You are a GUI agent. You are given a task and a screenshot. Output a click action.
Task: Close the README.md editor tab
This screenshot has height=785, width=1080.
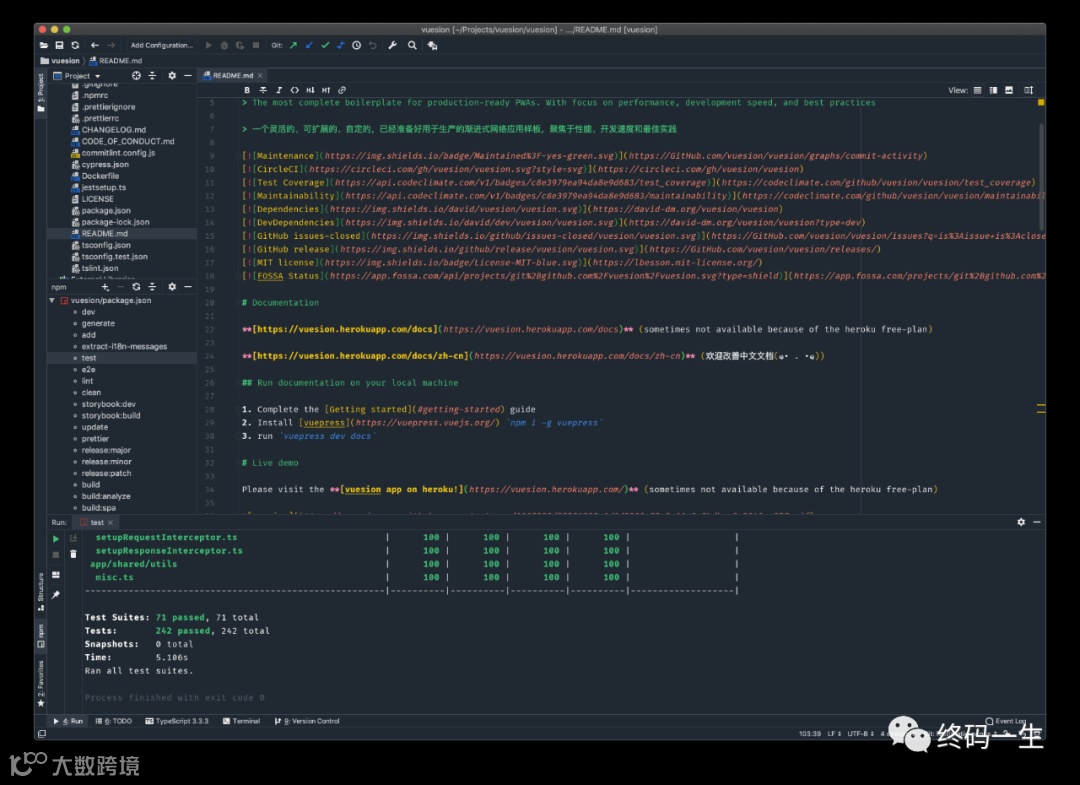click(x=260, y=76)
